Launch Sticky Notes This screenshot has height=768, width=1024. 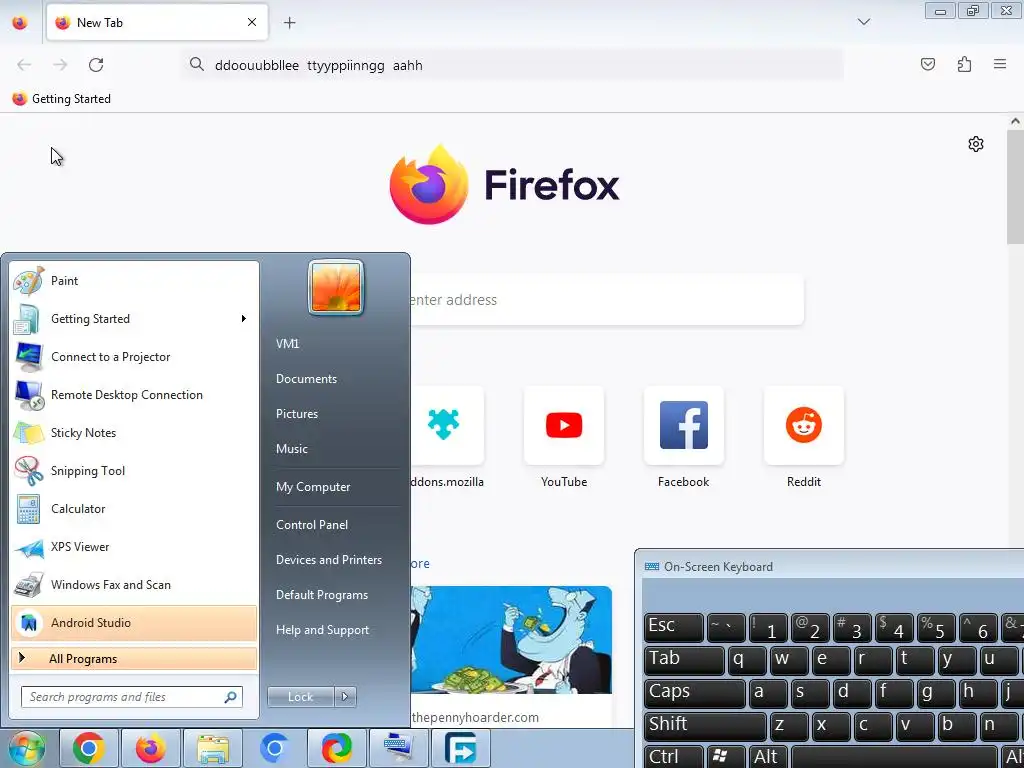(x=134, y=432)
